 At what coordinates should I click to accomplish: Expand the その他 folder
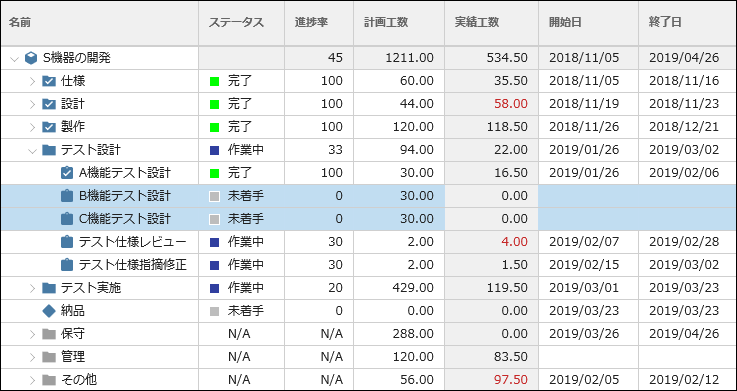click(32, 380)
